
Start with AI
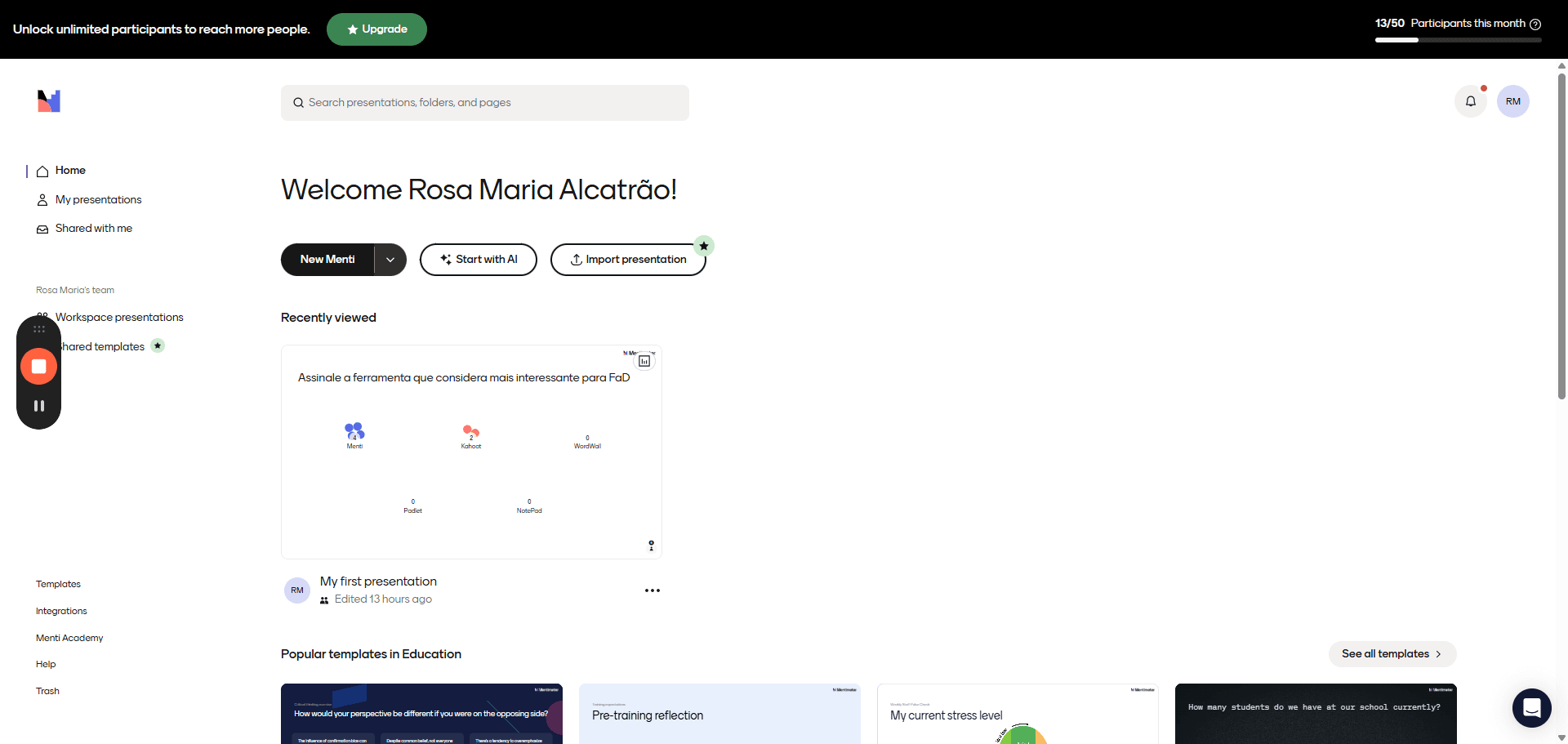point(479,260)
